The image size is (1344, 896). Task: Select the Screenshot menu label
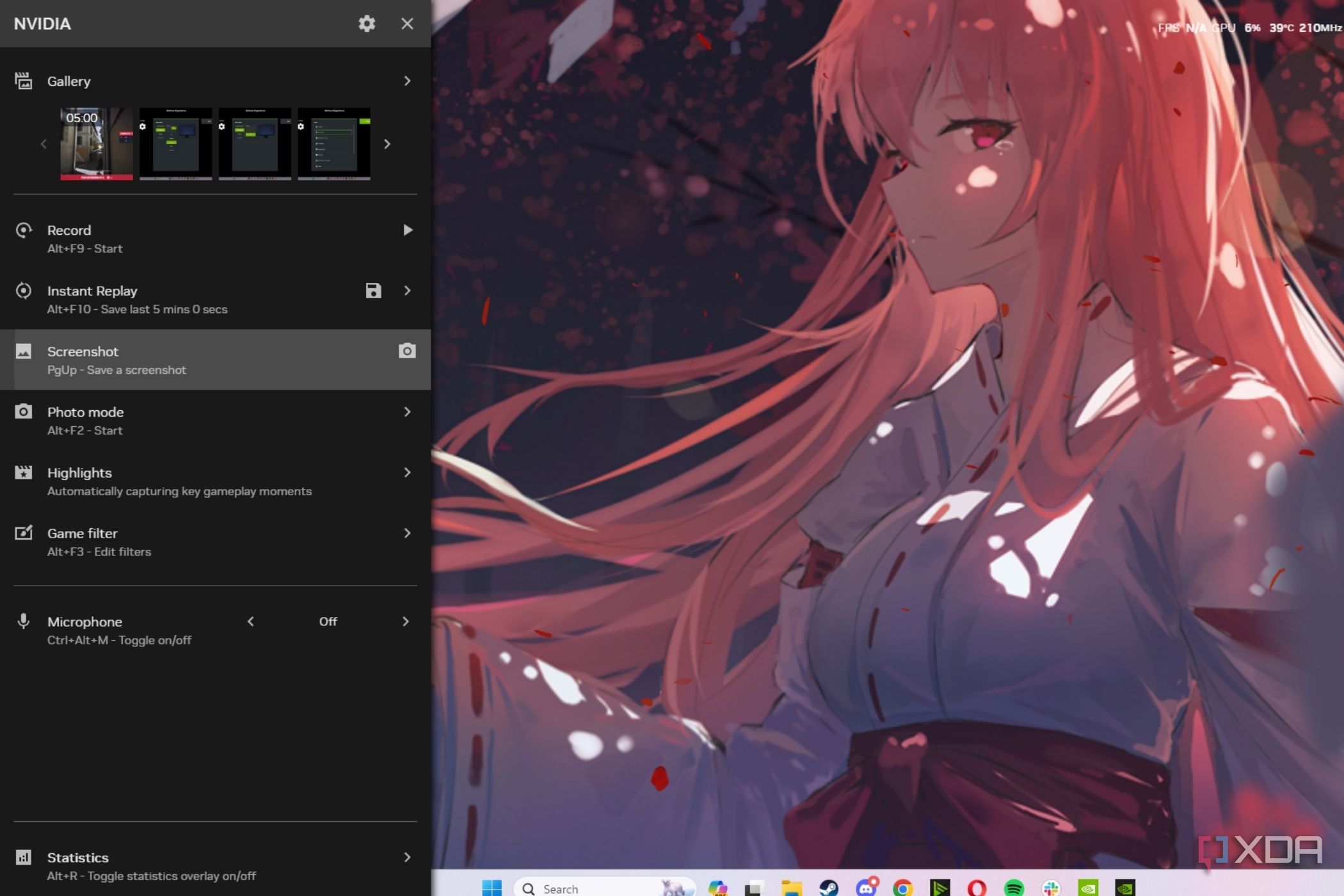(83, 351)
